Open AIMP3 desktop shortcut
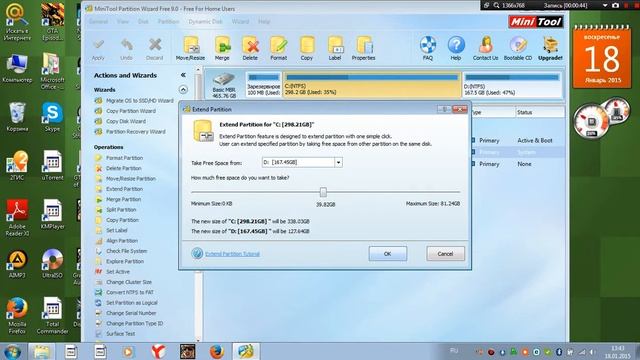The width and height of the screenshot is (640, 360). coord(17,264)
